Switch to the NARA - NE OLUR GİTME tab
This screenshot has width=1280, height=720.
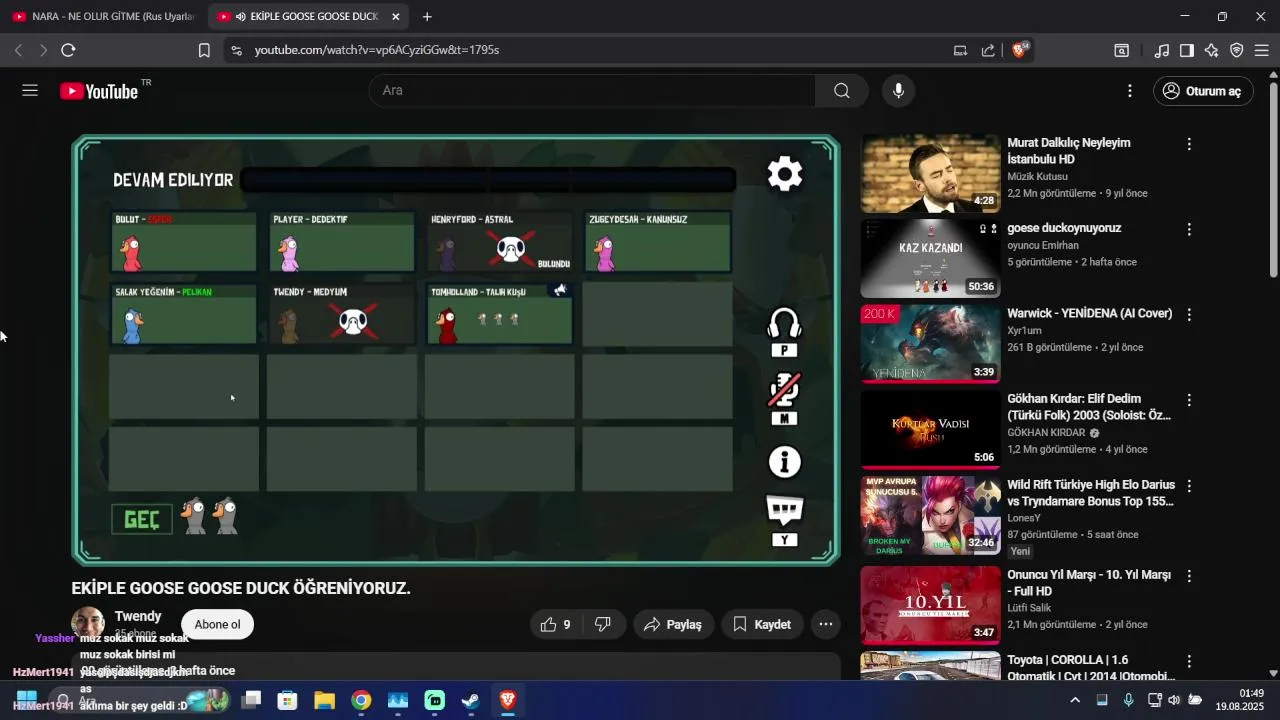[x=103, y=17]
